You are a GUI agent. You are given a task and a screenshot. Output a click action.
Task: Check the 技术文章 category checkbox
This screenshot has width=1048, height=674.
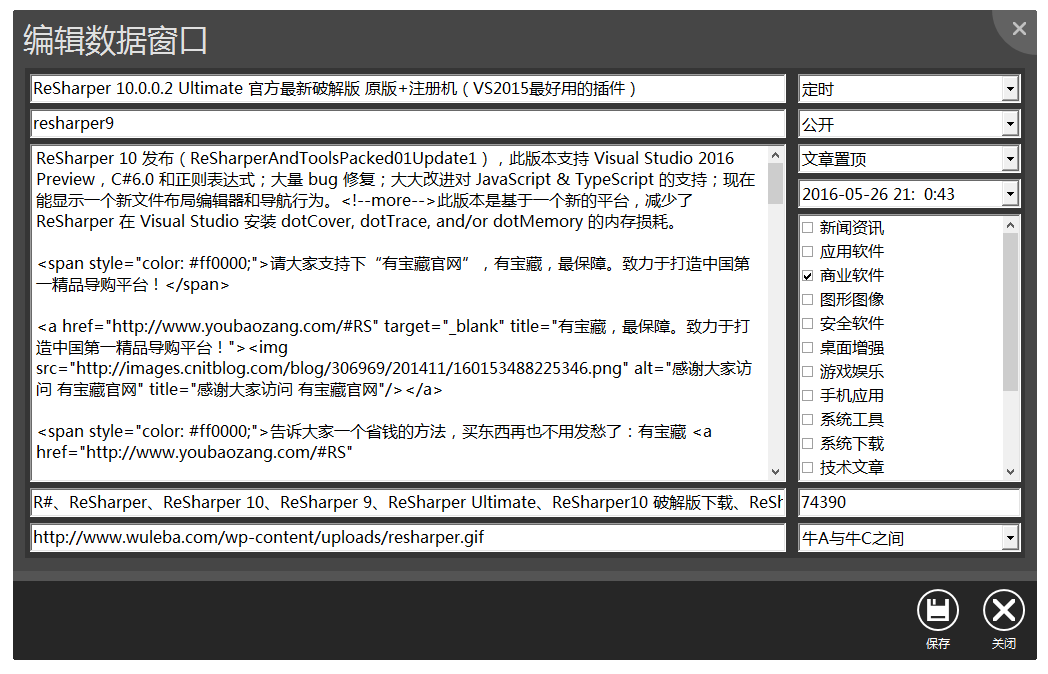coord(807,467)
